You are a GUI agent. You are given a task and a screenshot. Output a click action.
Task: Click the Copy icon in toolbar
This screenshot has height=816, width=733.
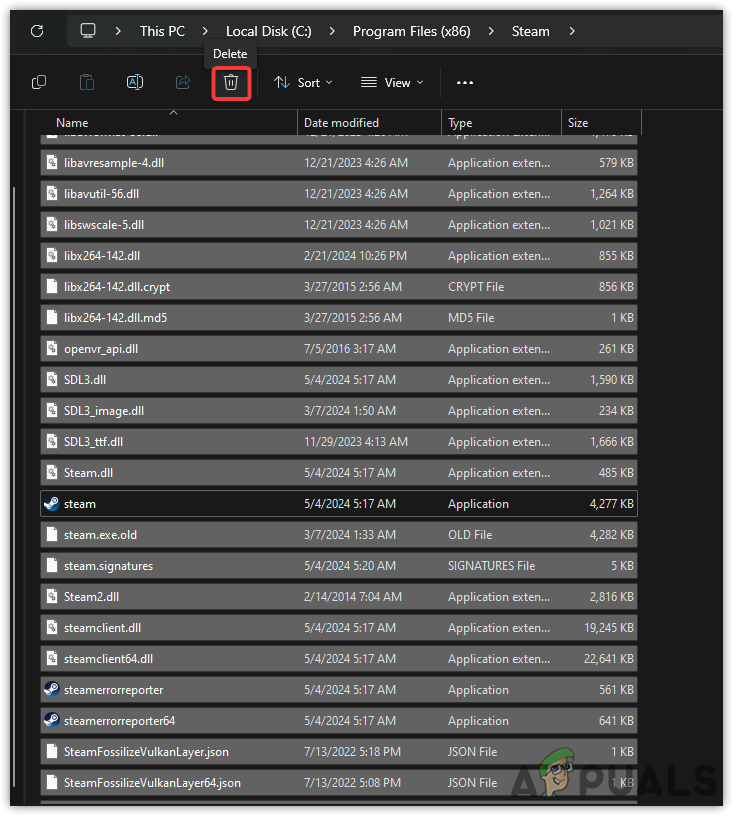tap(39, 82)
